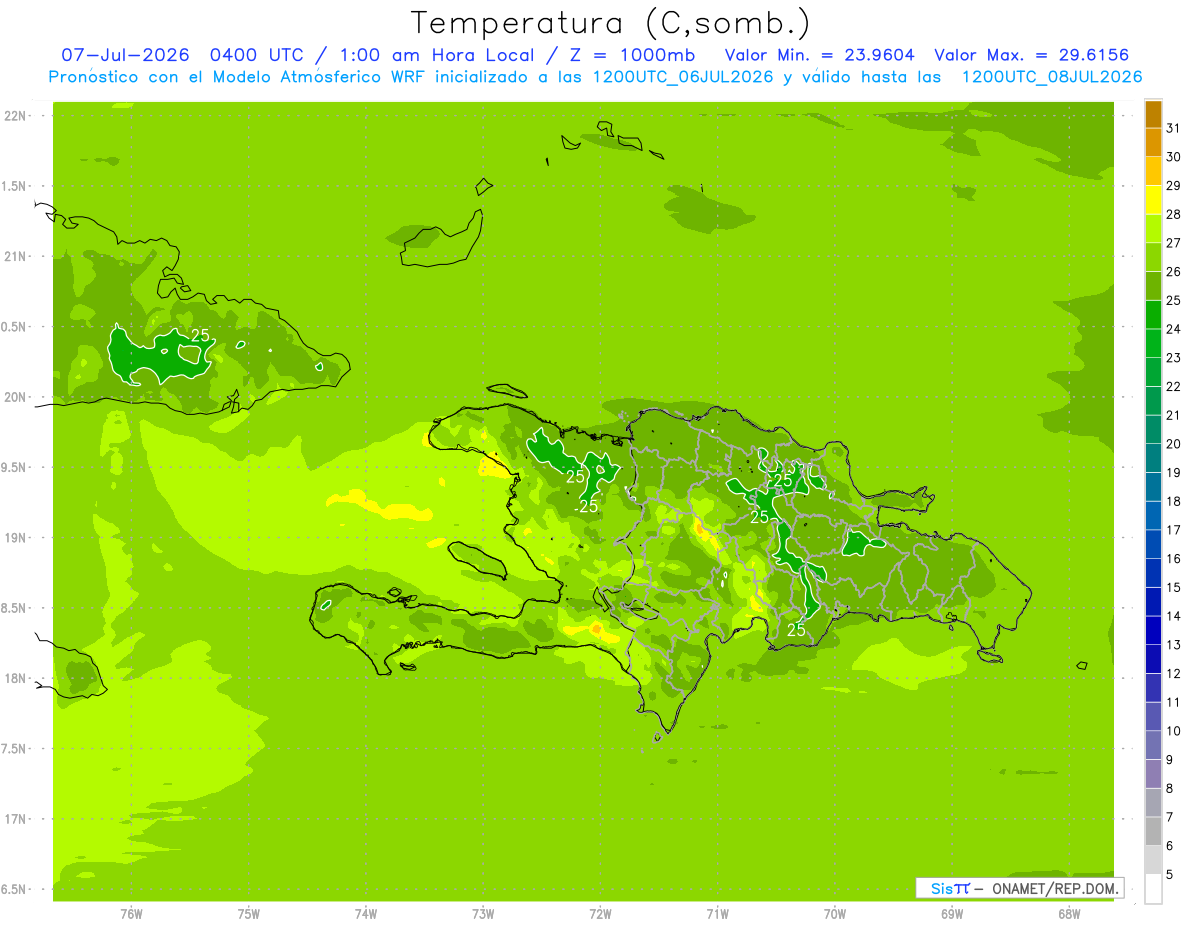
Task: Click the '17N' latitude axis label
Action: (16, 819)
